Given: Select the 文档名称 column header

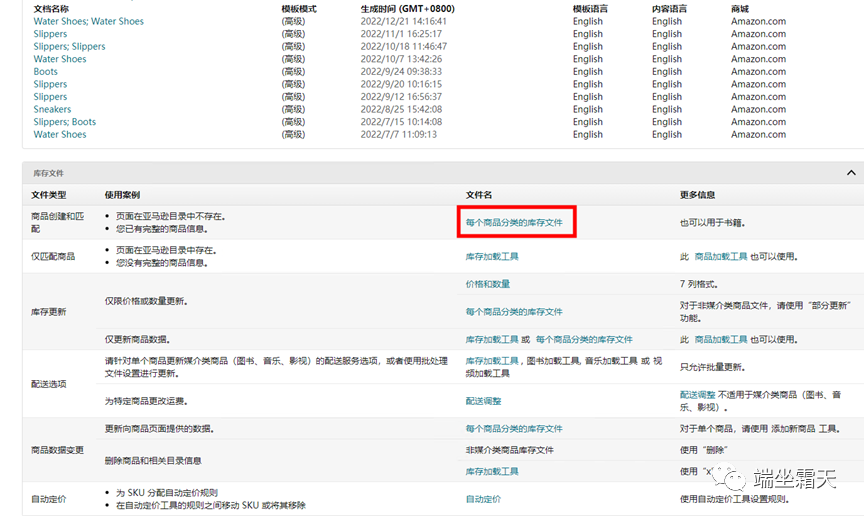Looking at the screenshot, I should tap(51, 9).
